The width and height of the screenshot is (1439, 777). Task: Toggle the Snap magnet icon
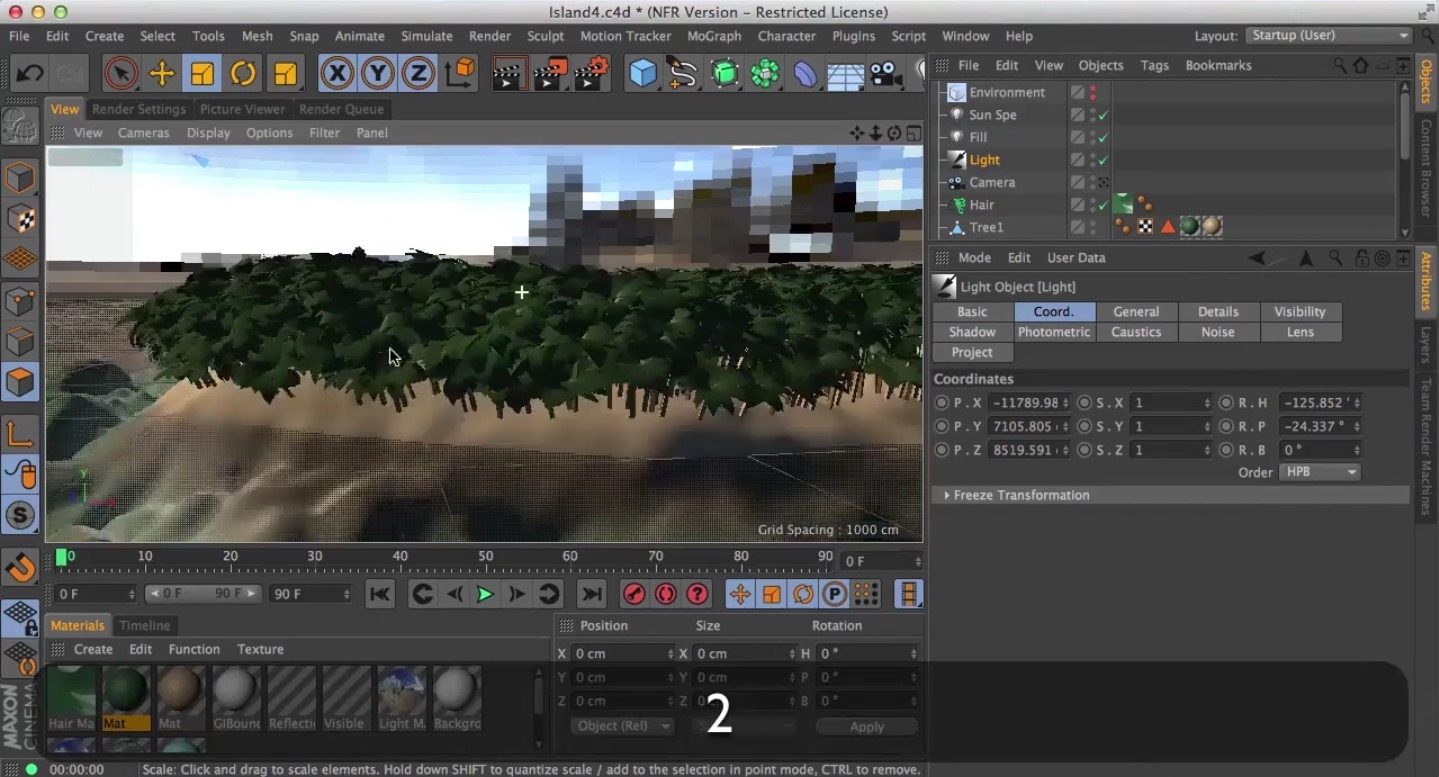(20, 568)
